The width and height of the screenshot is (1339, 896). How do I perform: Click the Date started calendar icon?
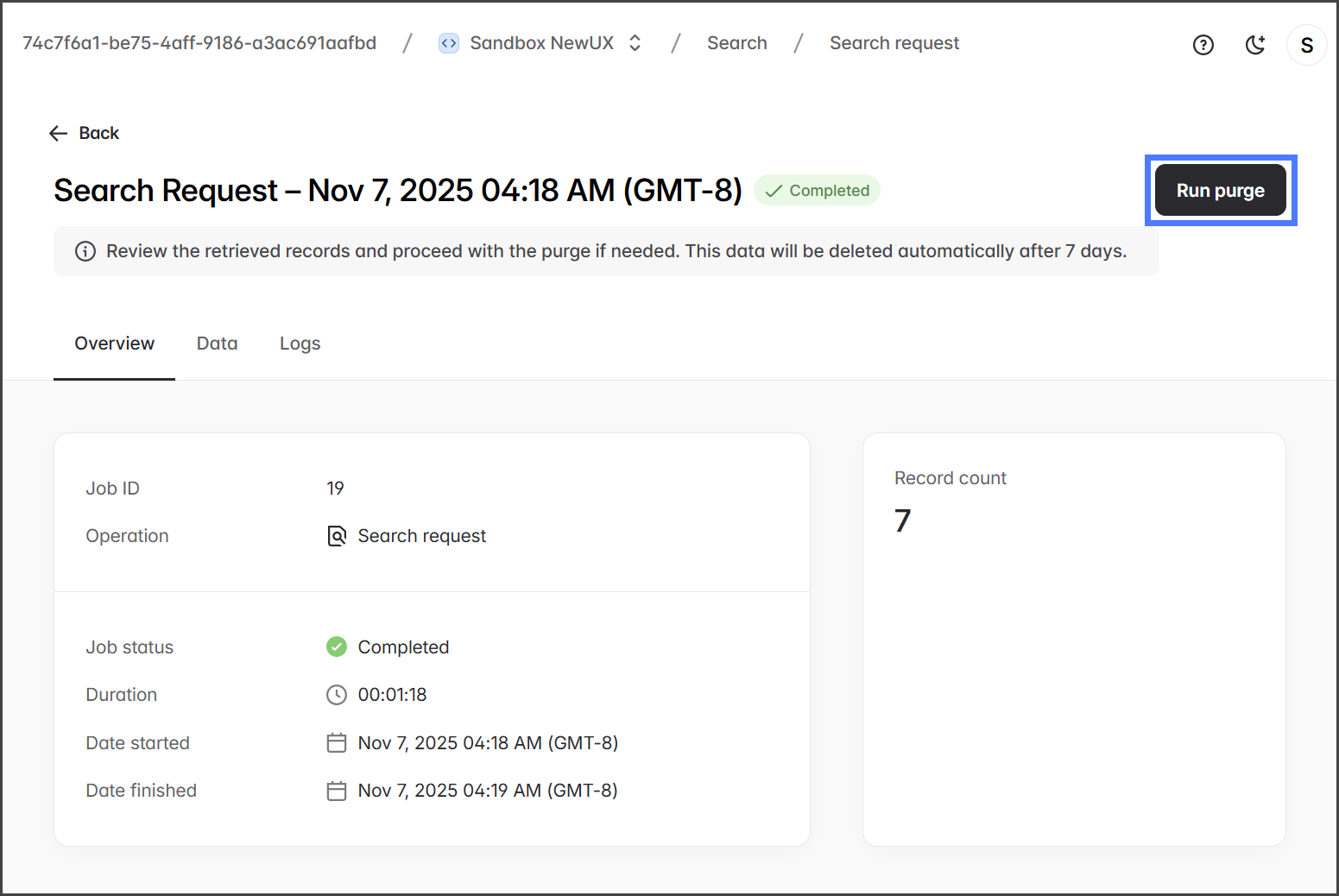[337, 743]
